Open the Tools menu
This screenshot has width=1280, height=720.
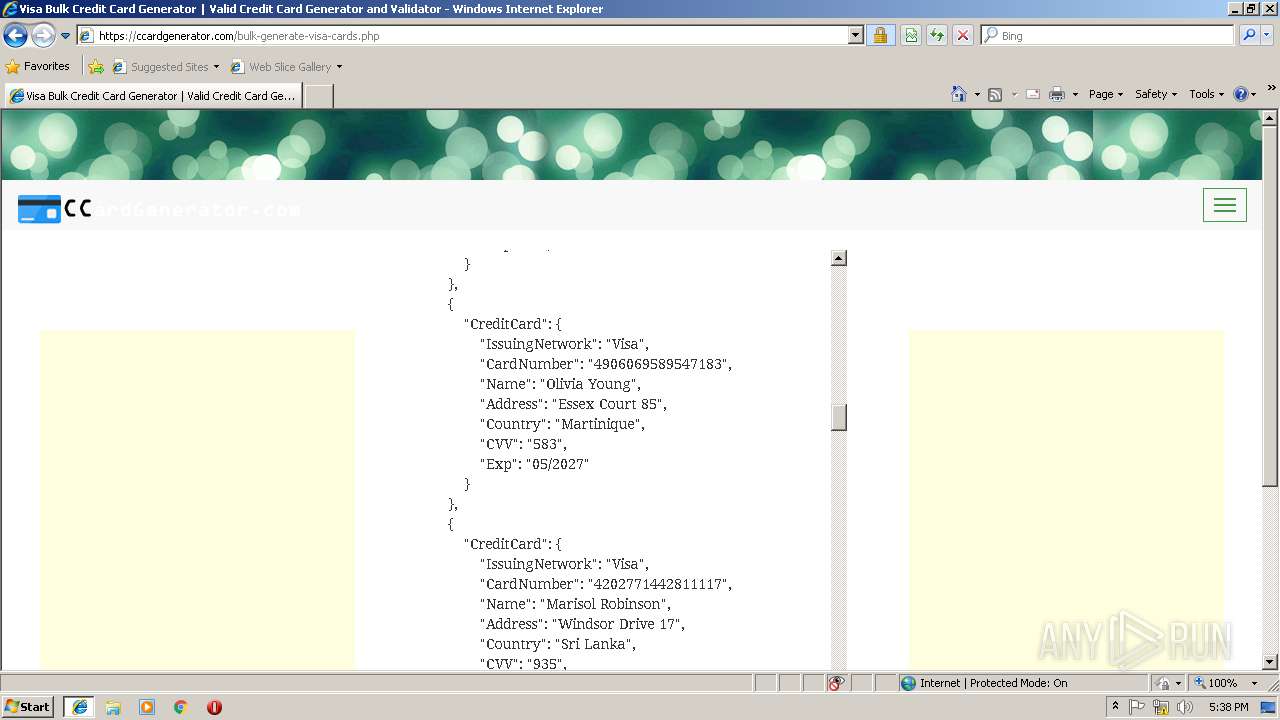[x=1207, y=94]
